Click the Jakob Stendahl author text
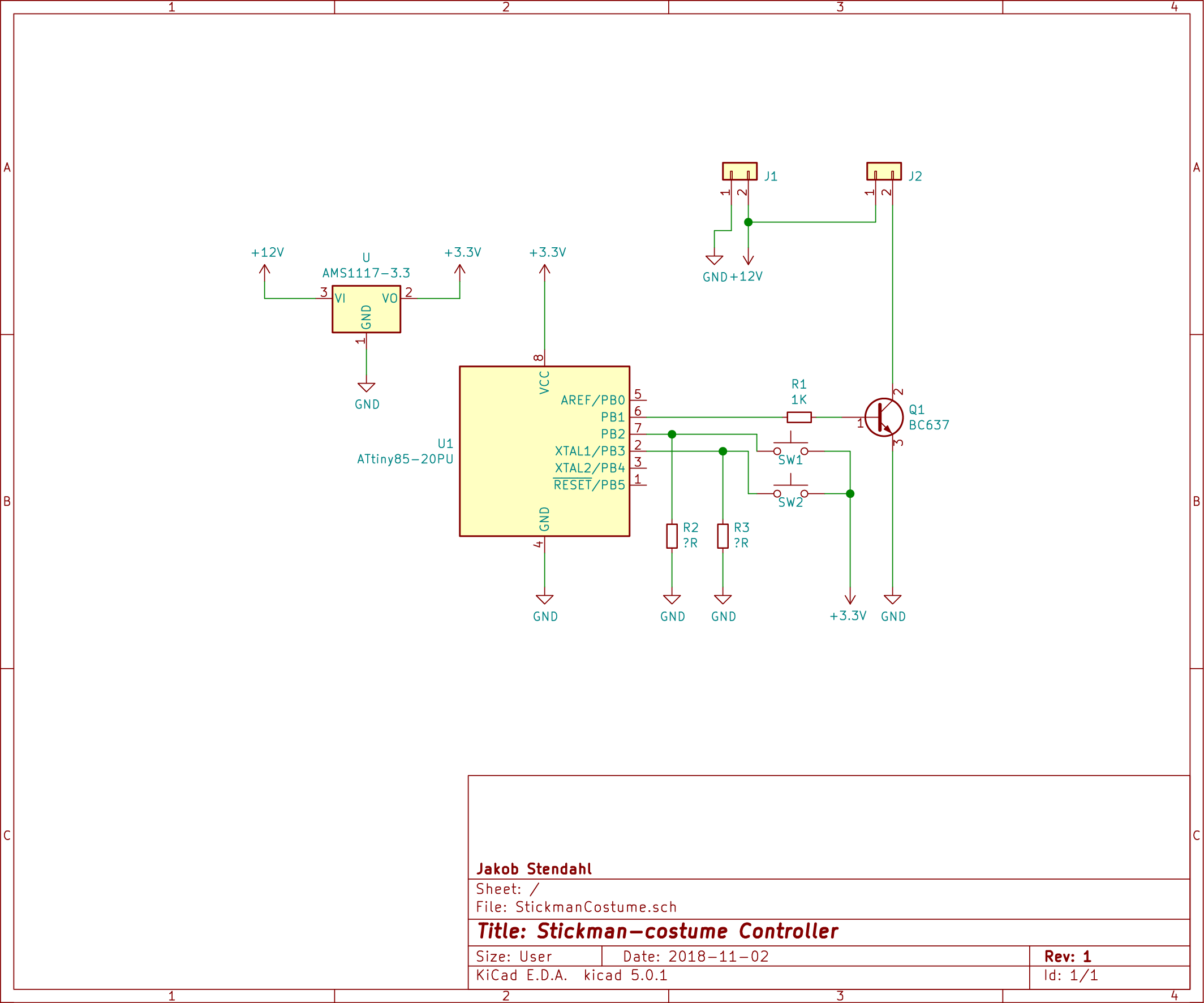 point(534,869)
